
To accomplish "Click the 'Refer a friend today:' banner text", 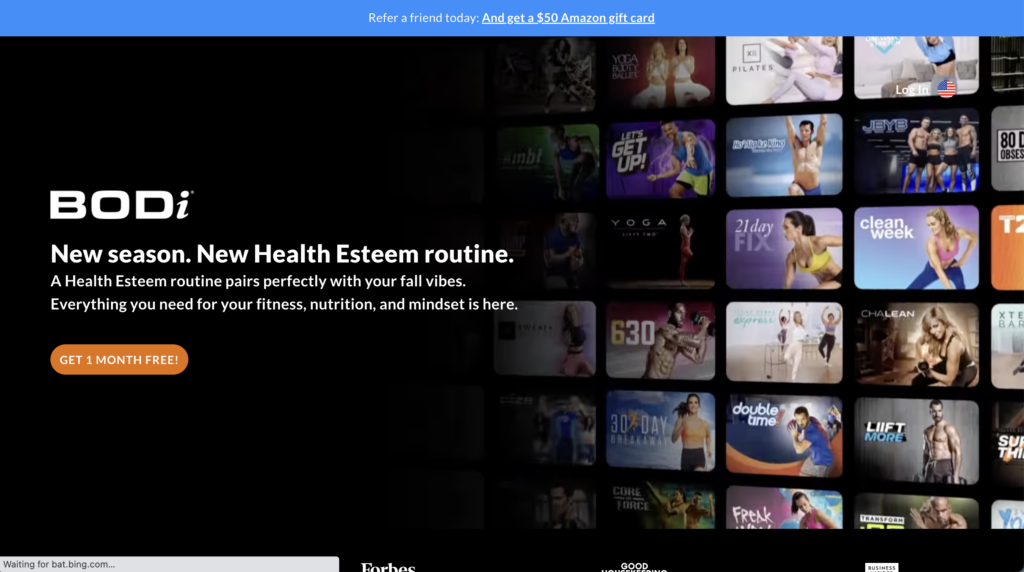I will point(424,18).
